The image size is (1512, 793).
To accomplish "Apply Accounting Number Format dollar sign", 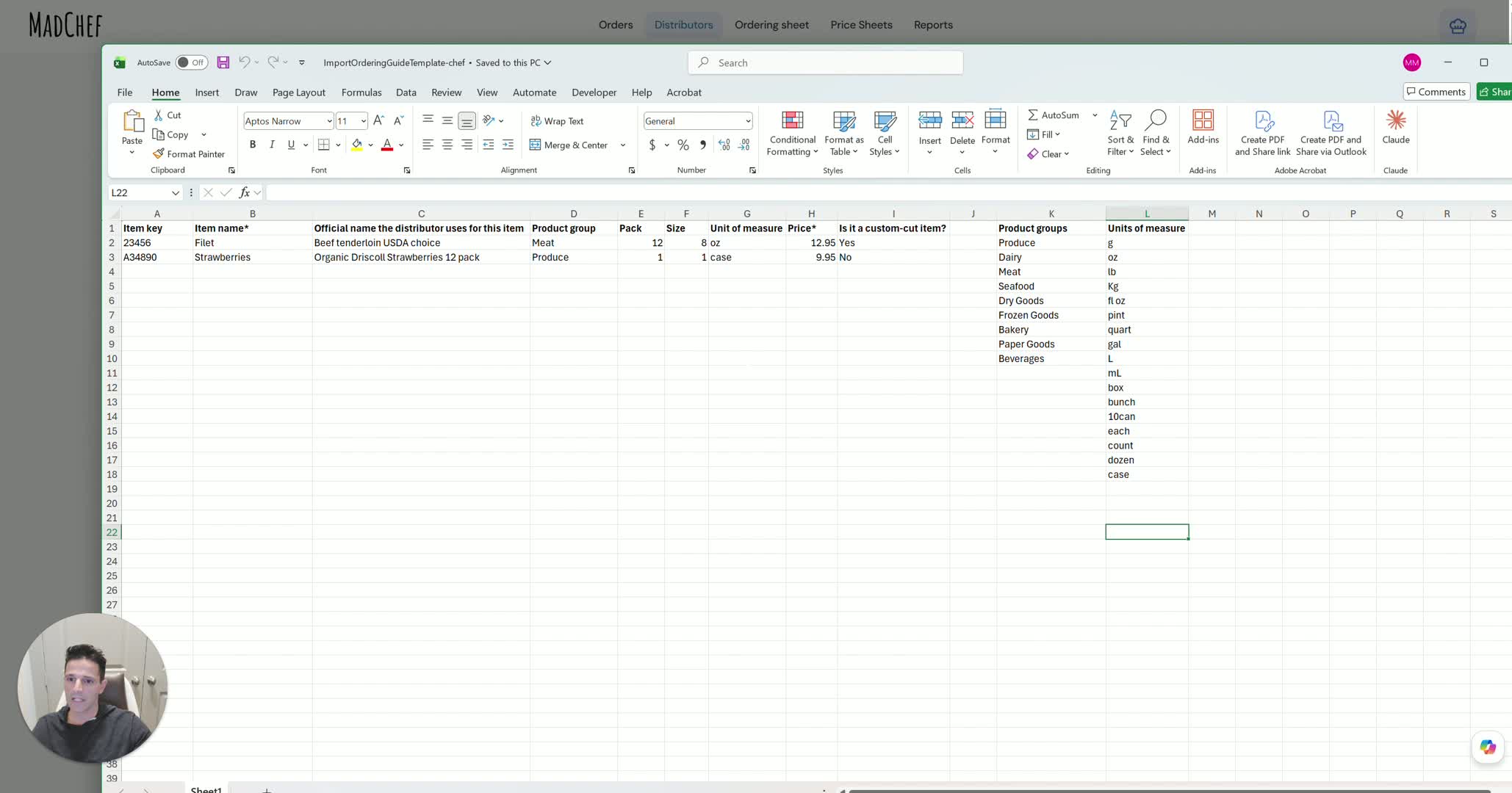I will (652, 145).
